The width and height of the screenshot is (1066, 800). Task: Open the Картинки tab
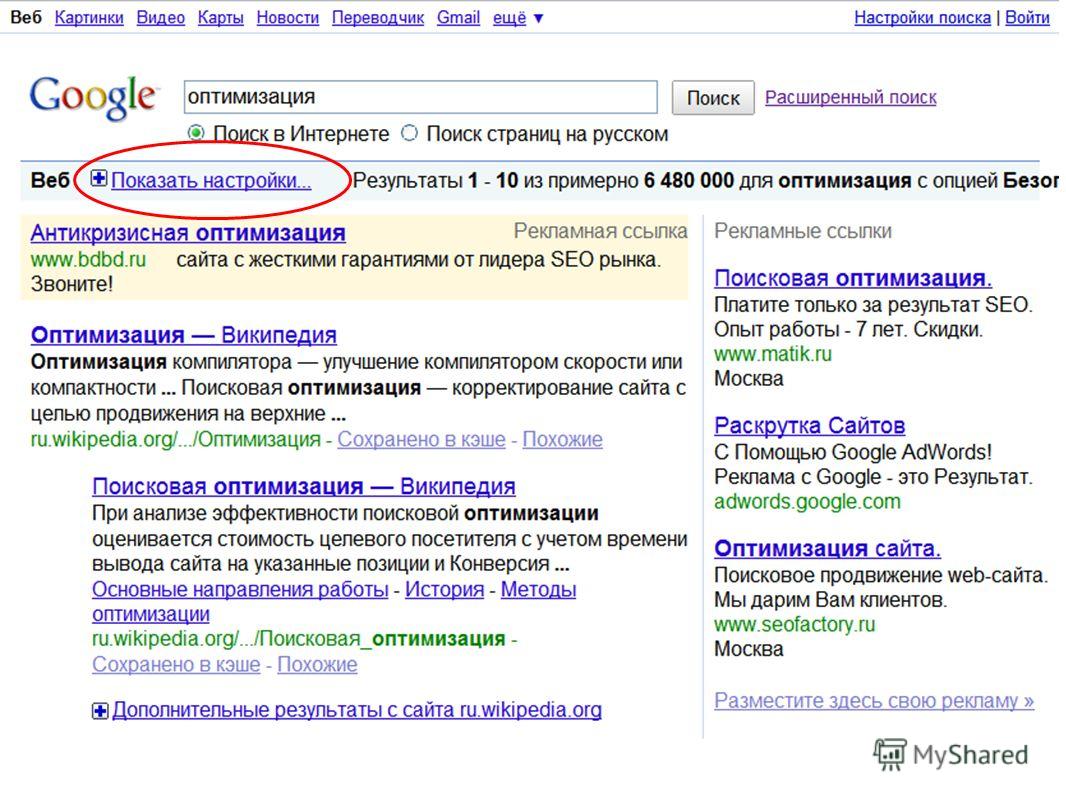point(89,18)
